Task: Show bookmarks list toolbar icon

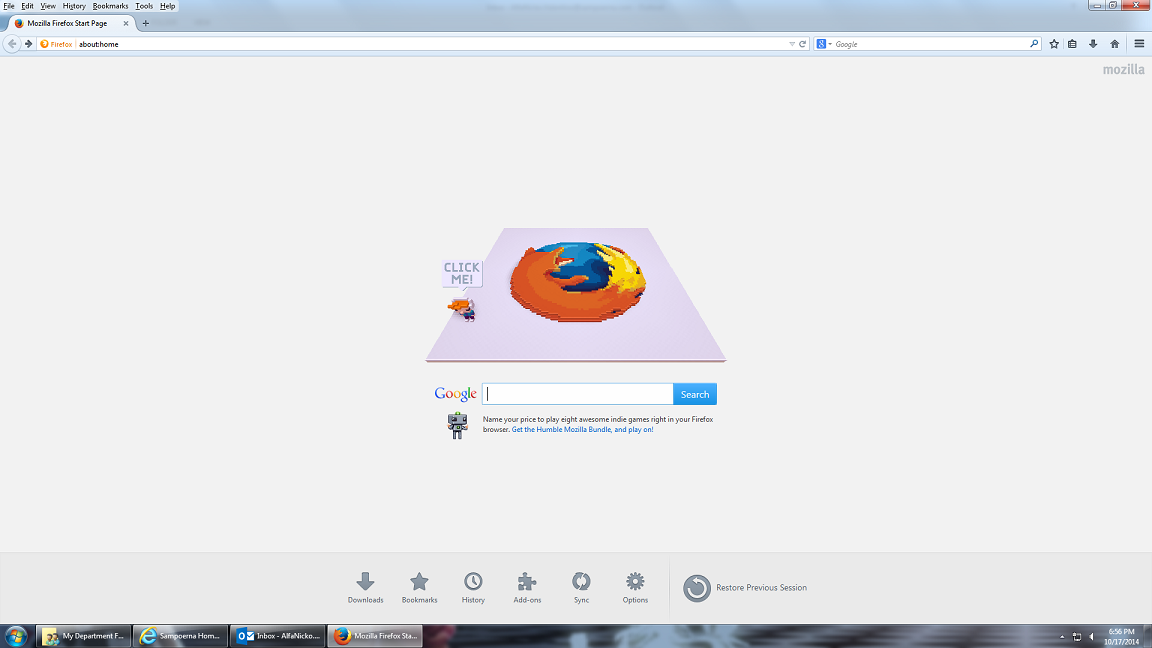Action: pyautogui.click(x=1073, y=44)
